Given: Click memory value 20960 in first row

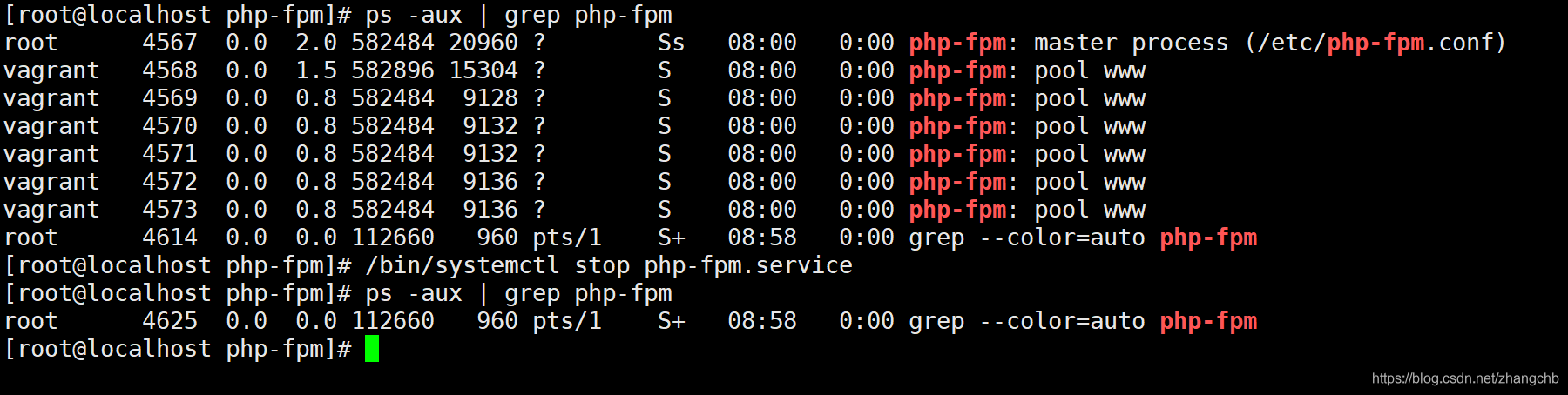Looking at the screenshot, I should 483,43.
